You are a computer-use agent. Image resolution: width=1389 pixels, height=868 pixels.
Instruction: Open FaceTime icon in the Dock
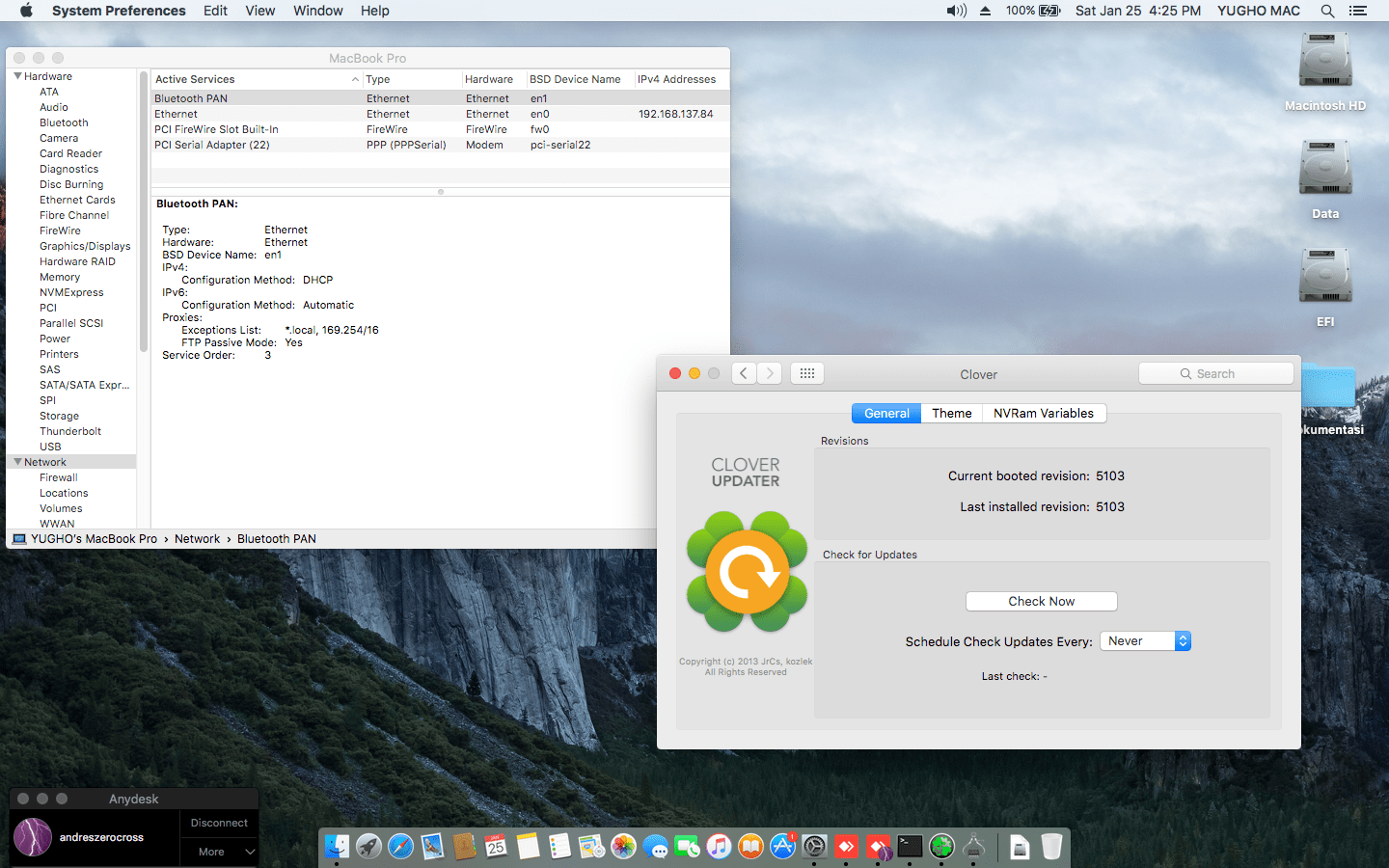(687, 847)
